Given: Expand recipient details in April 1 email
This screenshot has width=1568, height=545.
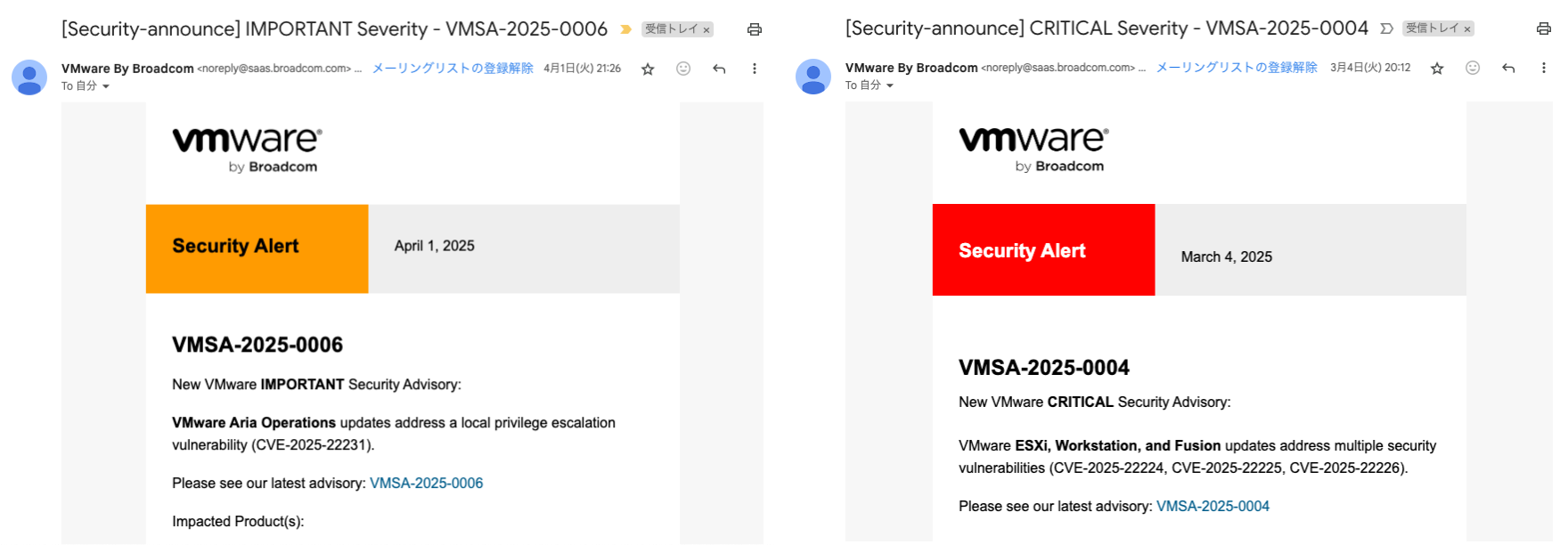Looking at the screenshot, I should click(106, 86).
